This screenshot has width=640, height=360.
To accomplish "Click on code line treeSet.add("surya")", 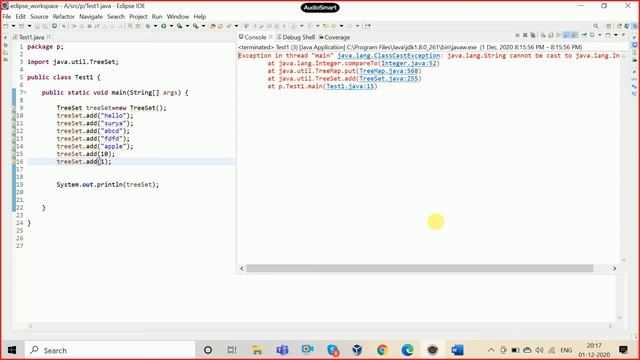I will tap(95, 123).
